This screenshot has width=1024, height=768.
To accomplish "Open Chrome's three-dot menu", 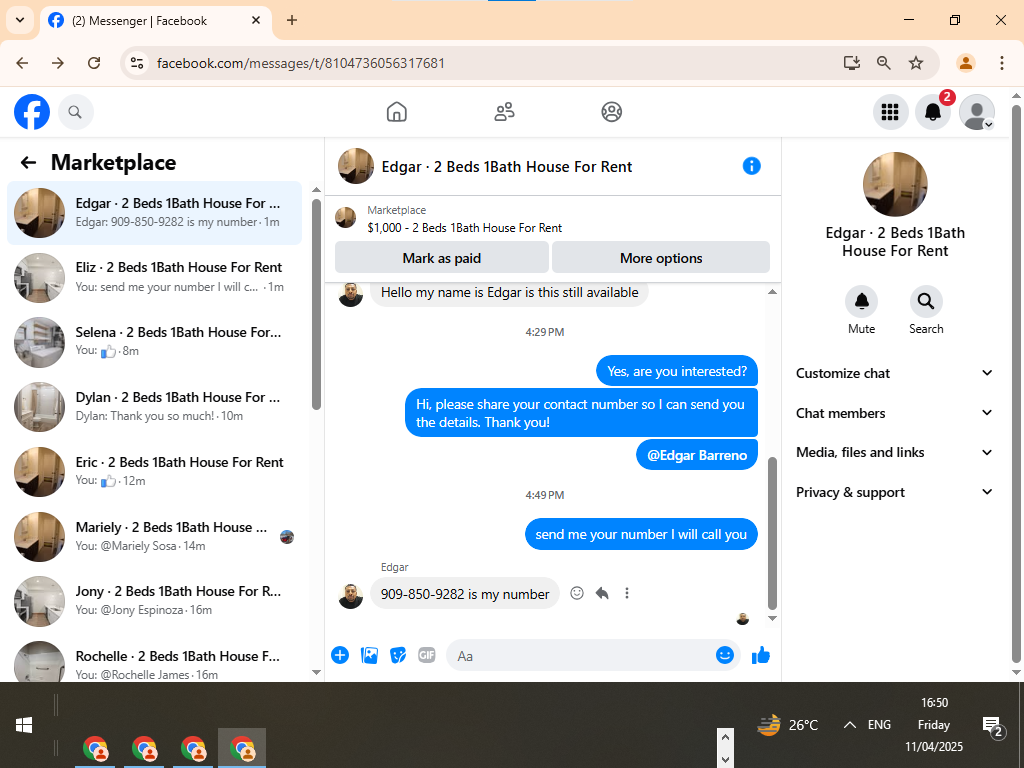I will [1001, 63].
